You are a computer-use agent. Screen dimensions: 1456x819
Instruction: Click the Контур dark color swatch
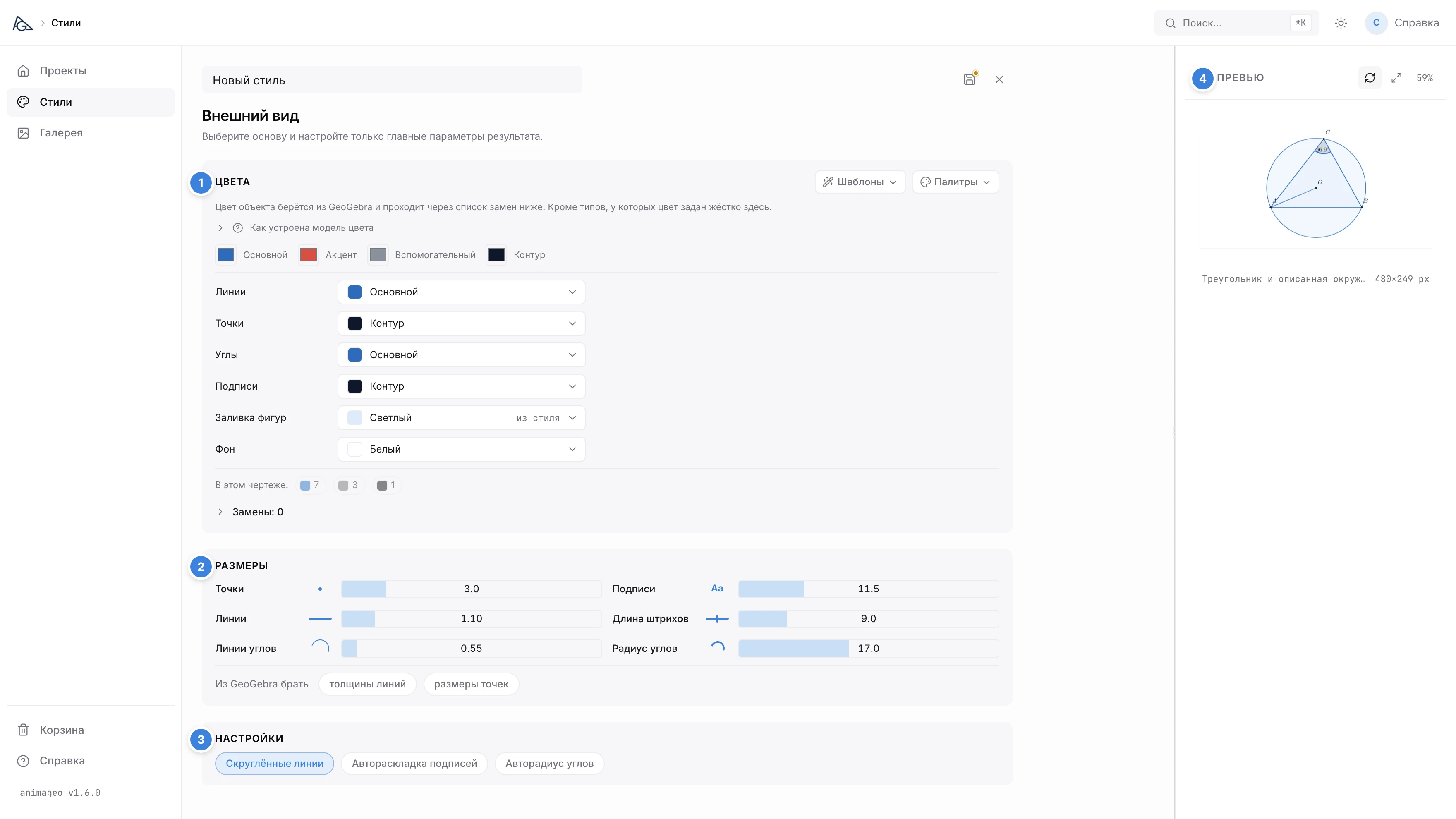click(496, 255)
